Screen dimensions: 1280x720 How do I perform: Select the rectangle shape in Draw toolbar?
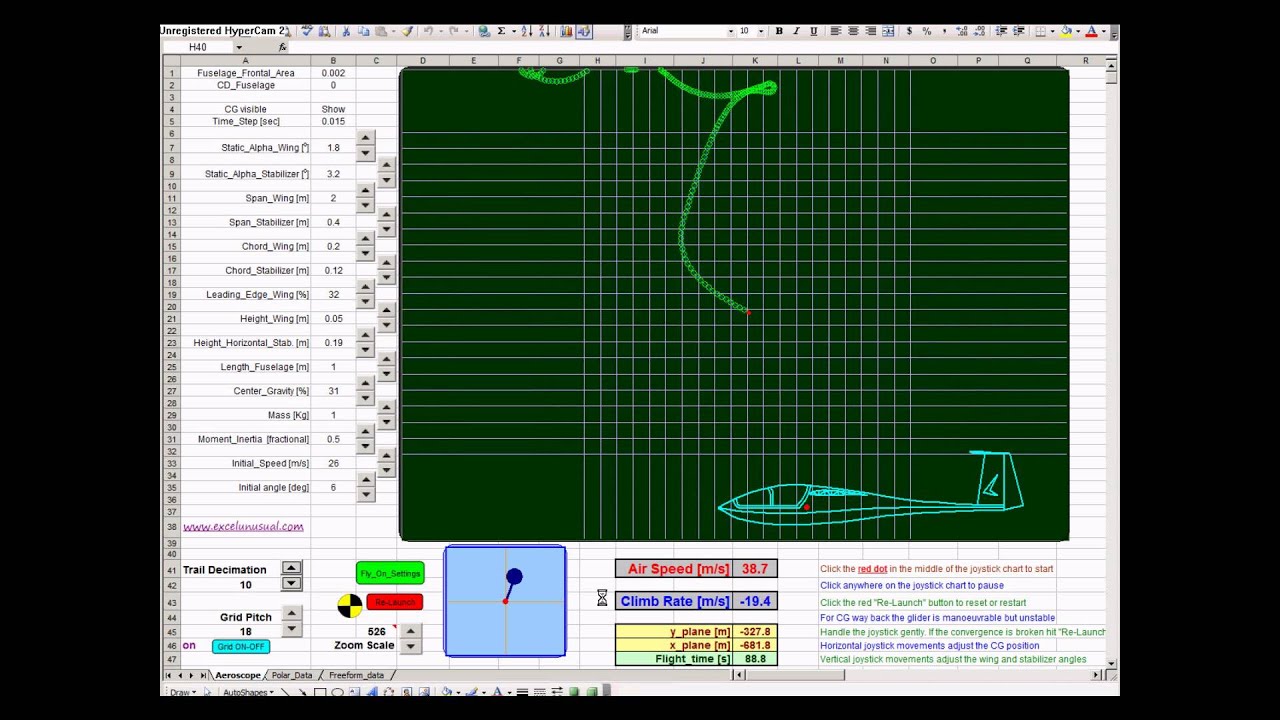tap(320, 692)
